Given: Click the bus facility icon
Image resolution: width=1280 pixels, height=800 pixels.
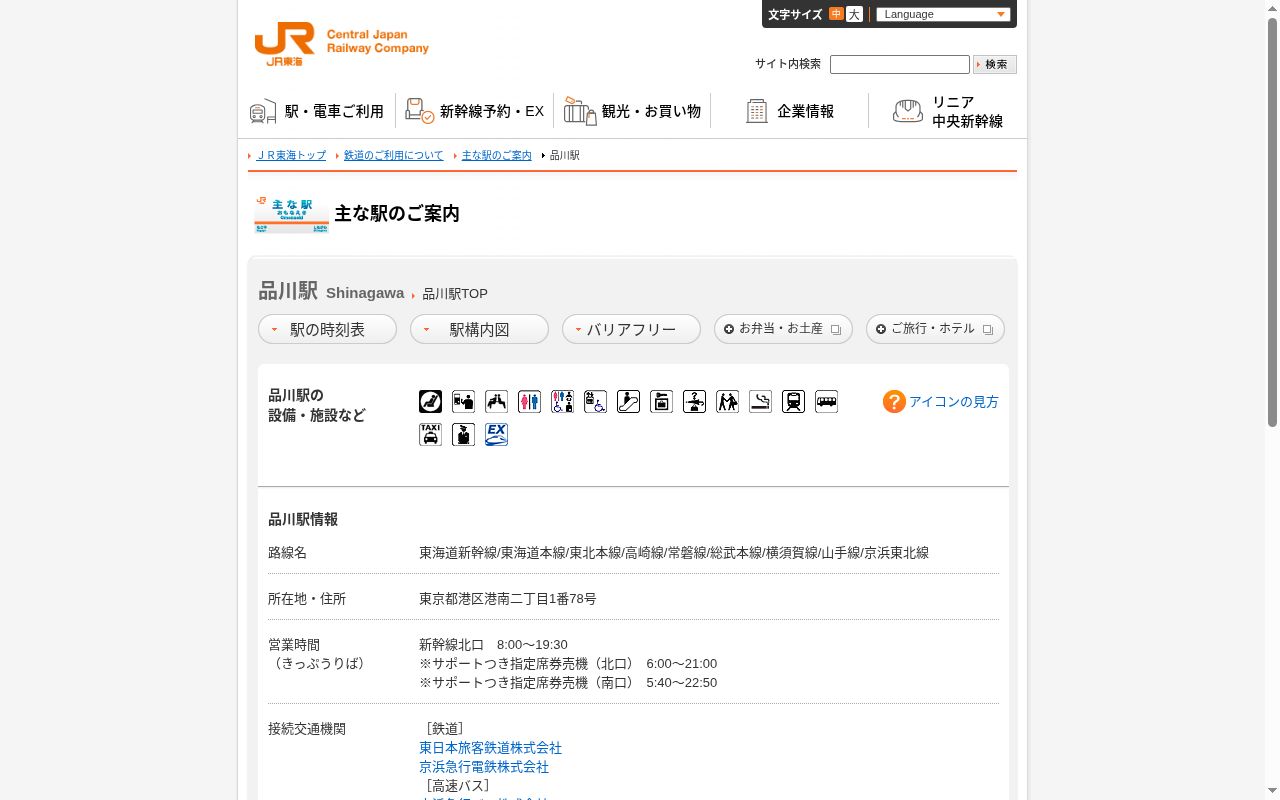Looking at the screenshot, I should (826, 401).
